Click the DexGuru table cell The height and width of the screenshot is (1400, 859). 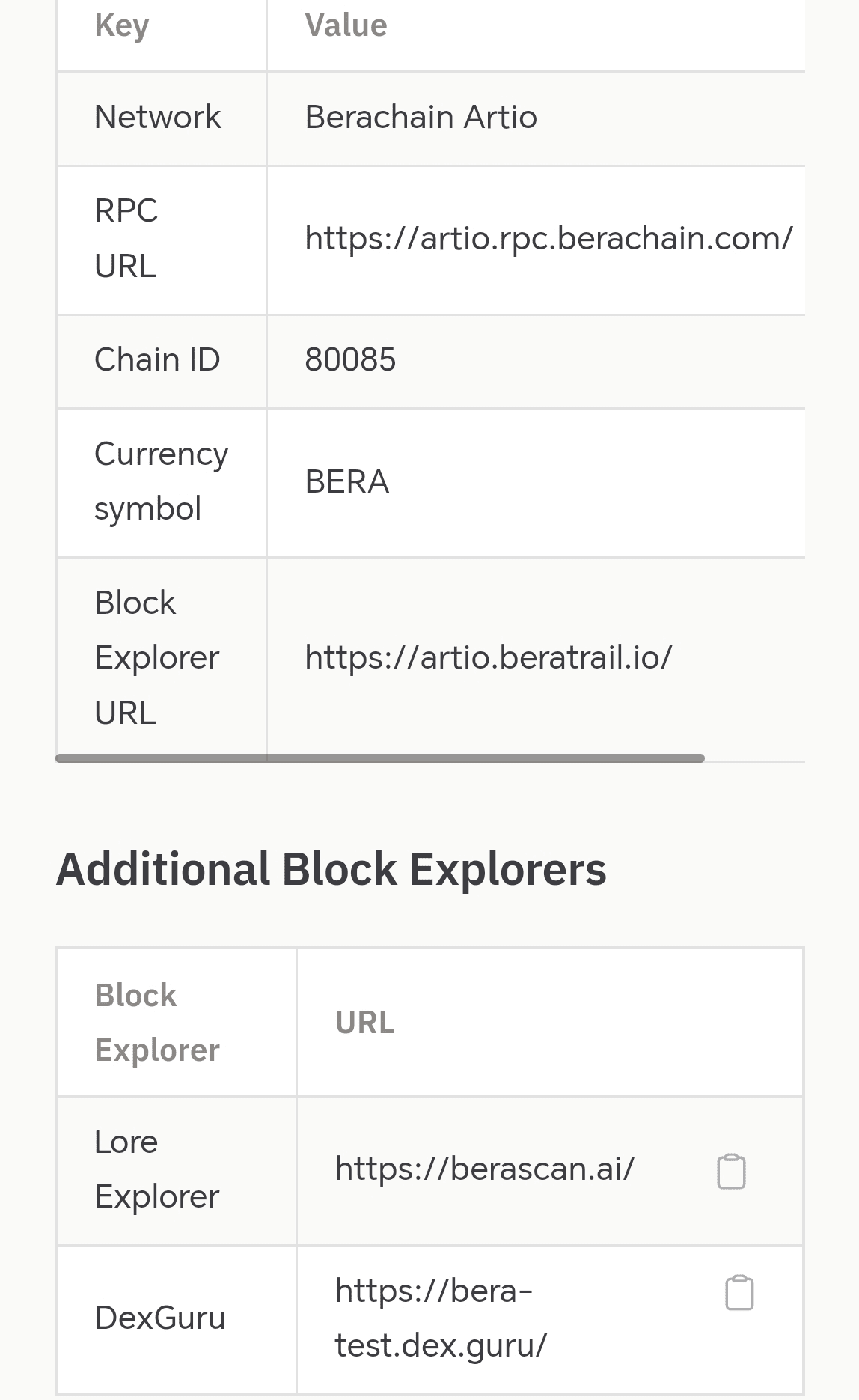pyautogui.click(x=161, y=1318)
